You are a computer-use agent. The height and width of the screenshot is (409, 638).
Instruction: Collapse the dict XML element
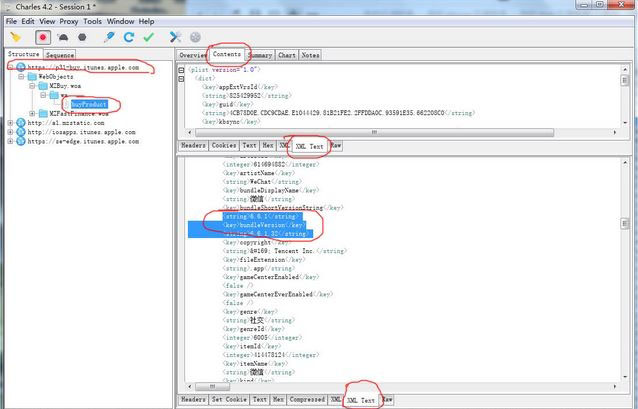tap(181, 79)
